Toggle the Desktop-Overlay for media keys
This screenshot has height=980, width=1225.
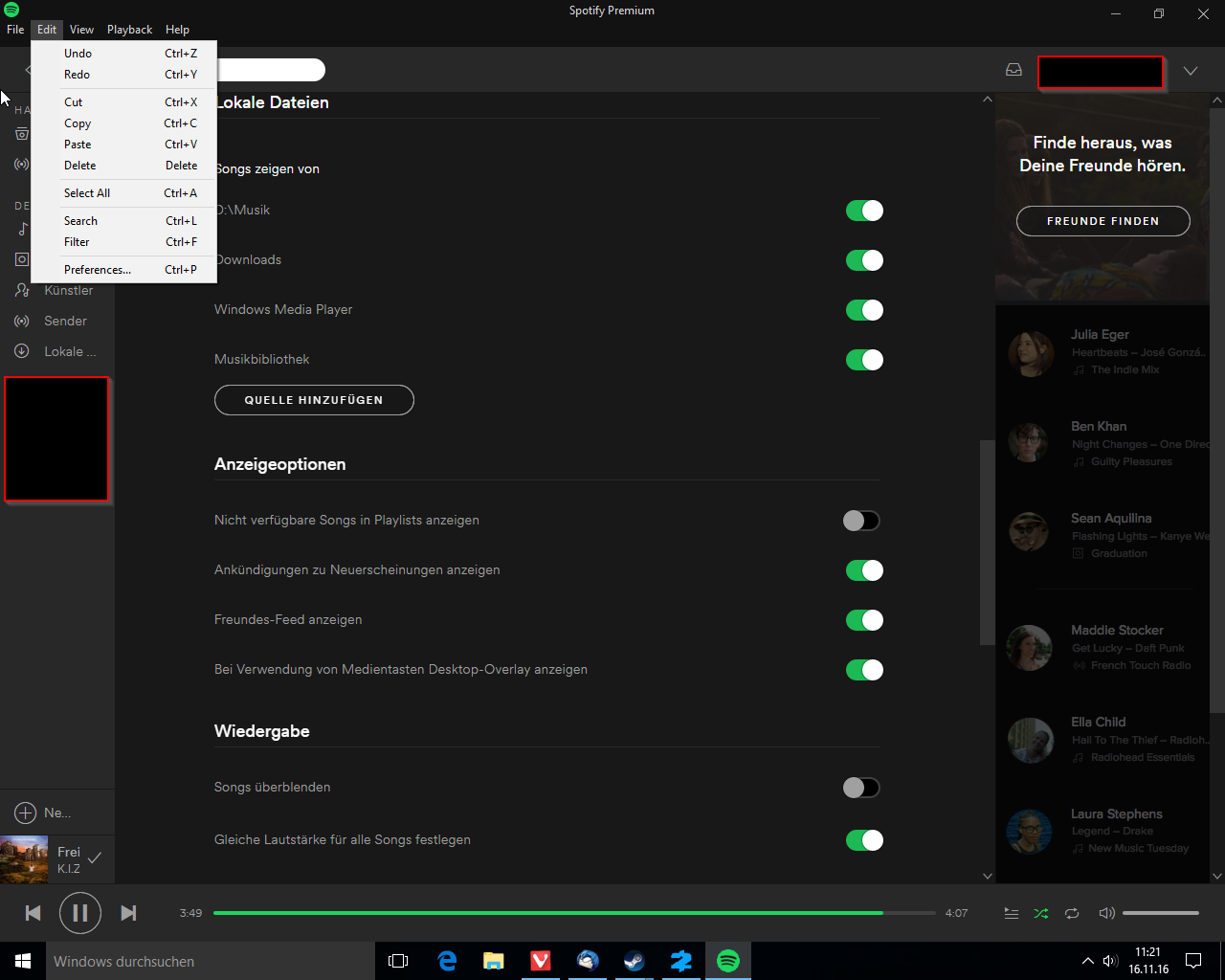864,670
